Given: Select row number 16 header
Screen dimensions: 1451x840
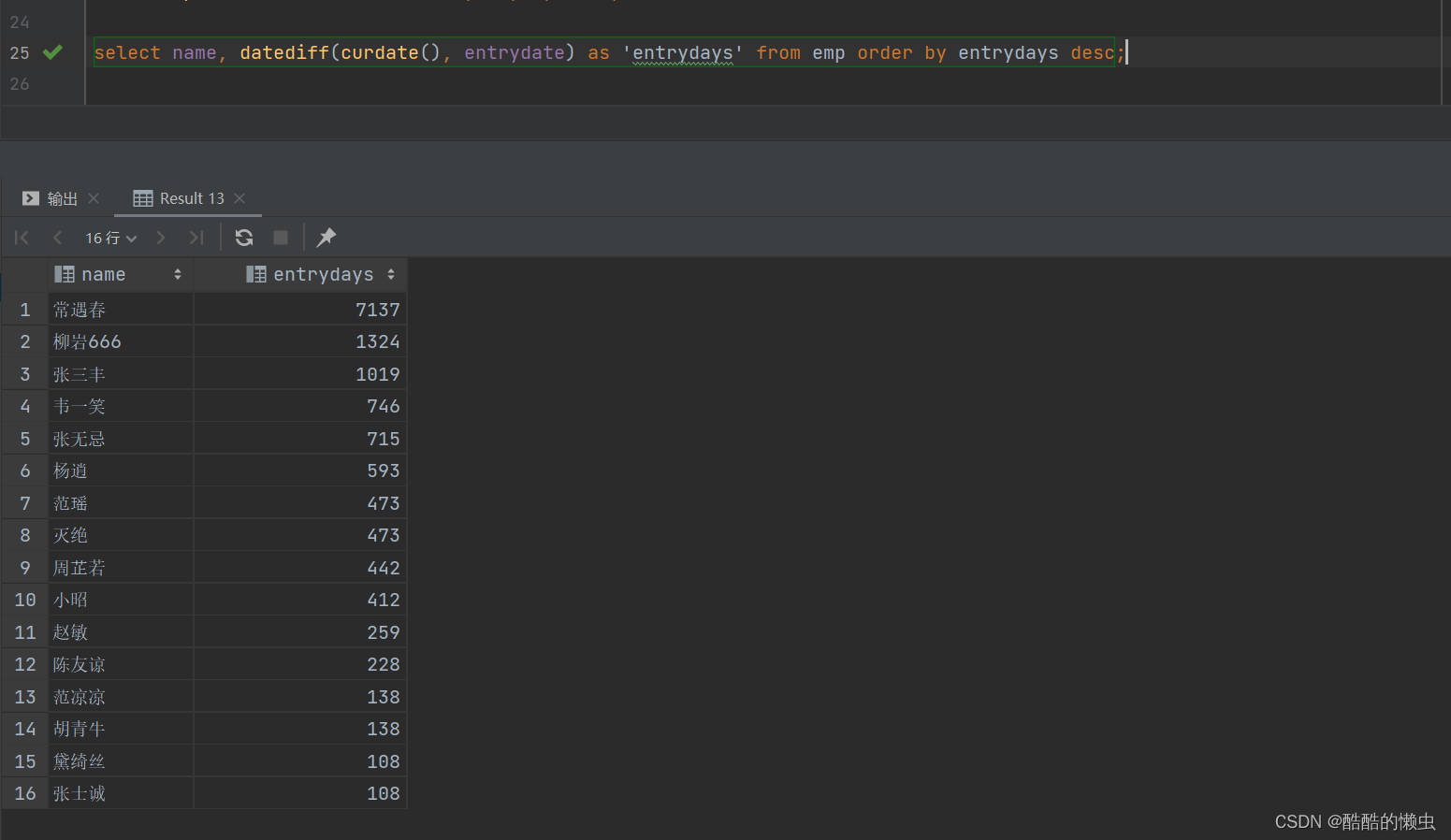Looking at the screenshot, I should (25, 793).
